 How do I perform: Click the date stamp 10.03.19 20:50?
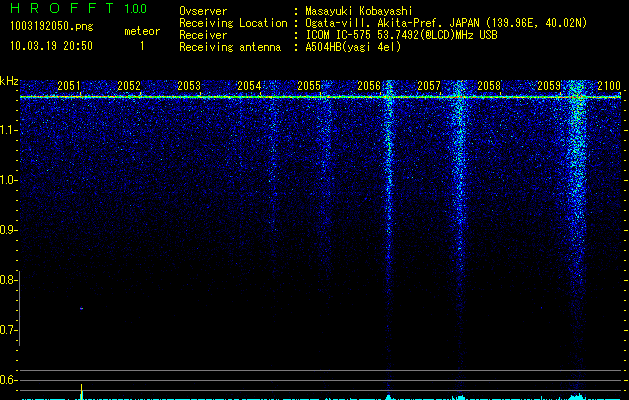click(51, 46)
